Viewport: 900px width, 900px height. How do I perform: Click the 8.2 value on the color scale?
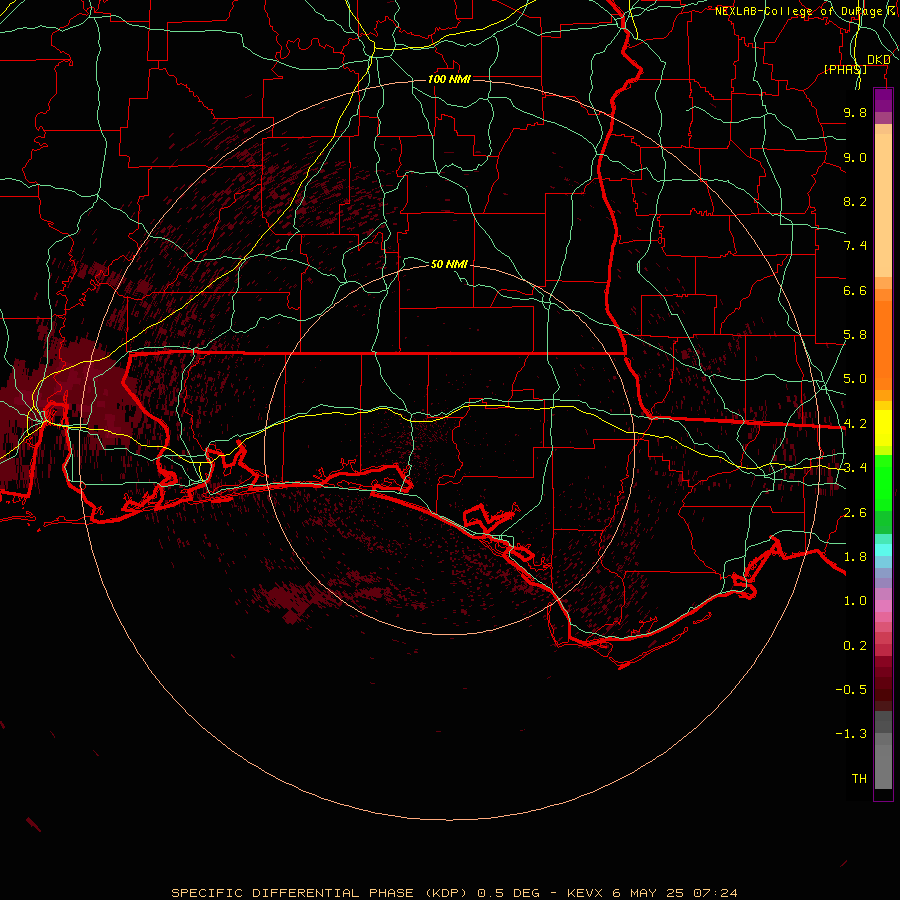(x=855, y=201)
